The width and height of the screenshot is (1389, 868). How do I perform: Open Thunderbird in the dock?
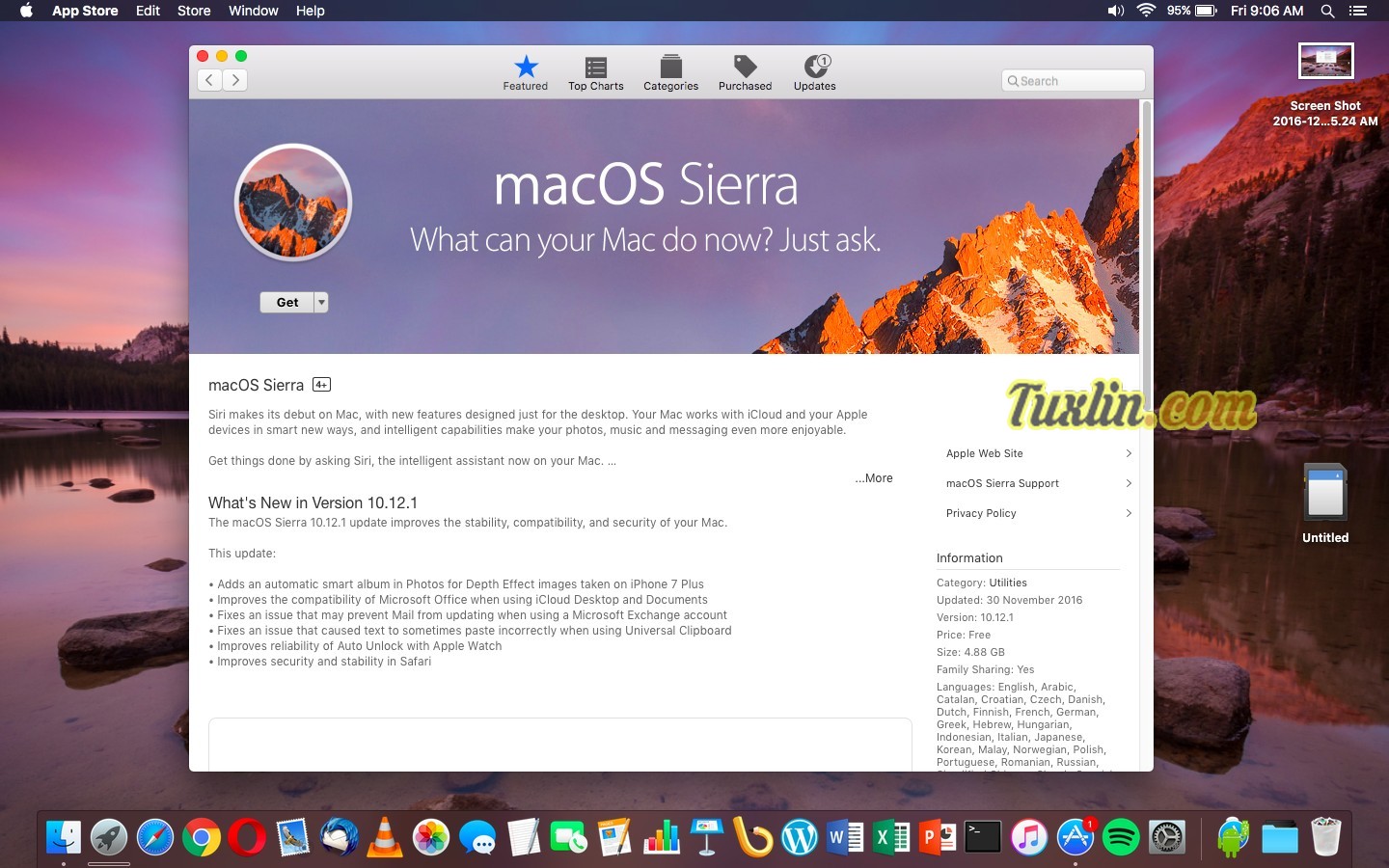(340, 837)
